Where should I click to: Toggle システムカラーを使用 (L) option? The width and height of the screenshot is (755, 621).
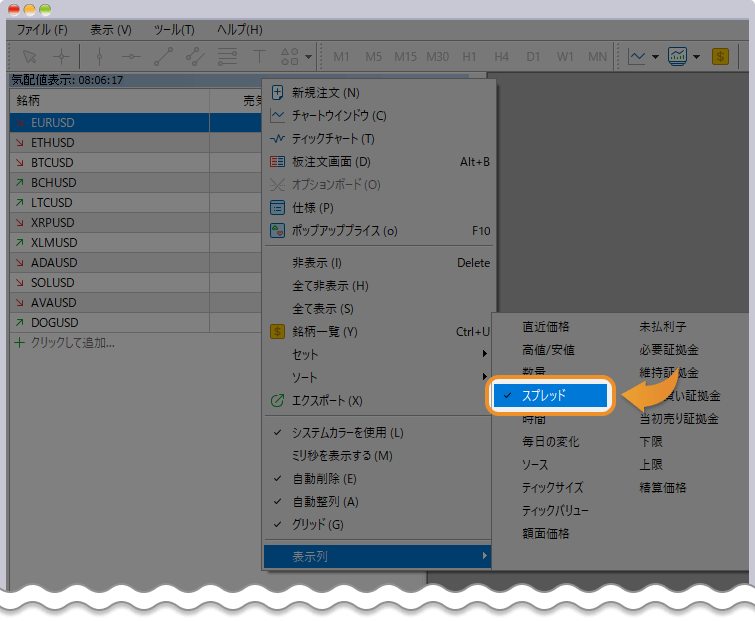pos(378,433)
